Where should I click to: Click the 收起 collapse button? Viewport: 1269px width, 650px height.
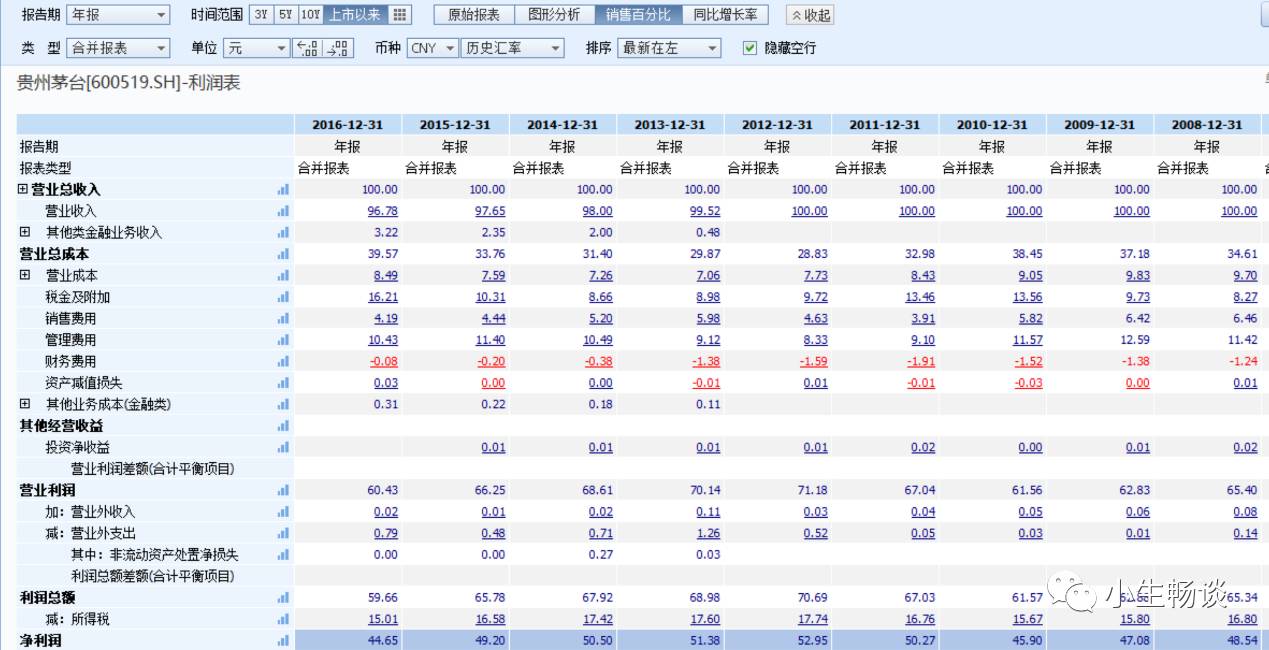pyautogui.click(x=810, y=16)
